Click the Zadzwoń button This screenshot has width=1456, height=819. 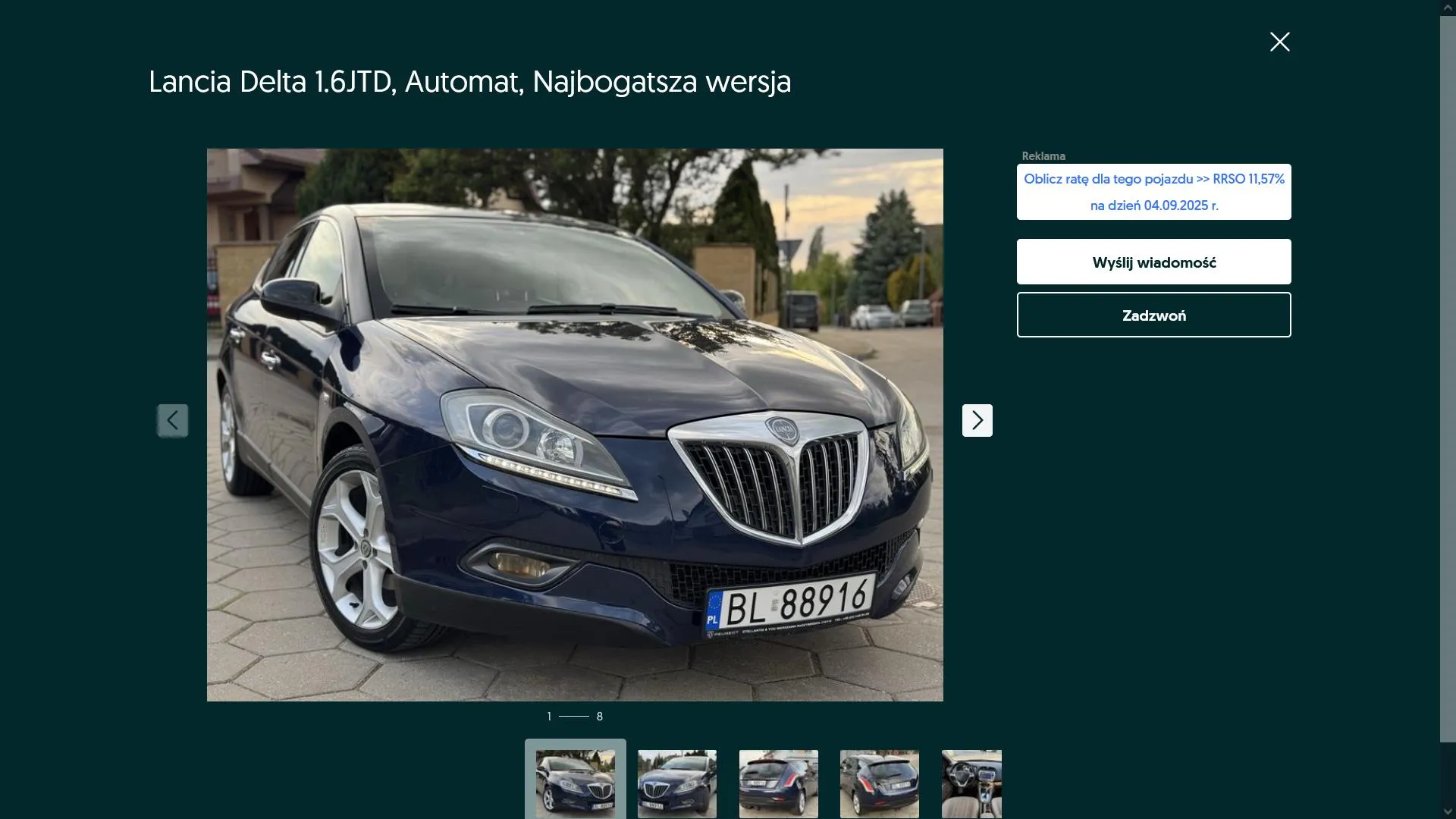[1153, 315]
